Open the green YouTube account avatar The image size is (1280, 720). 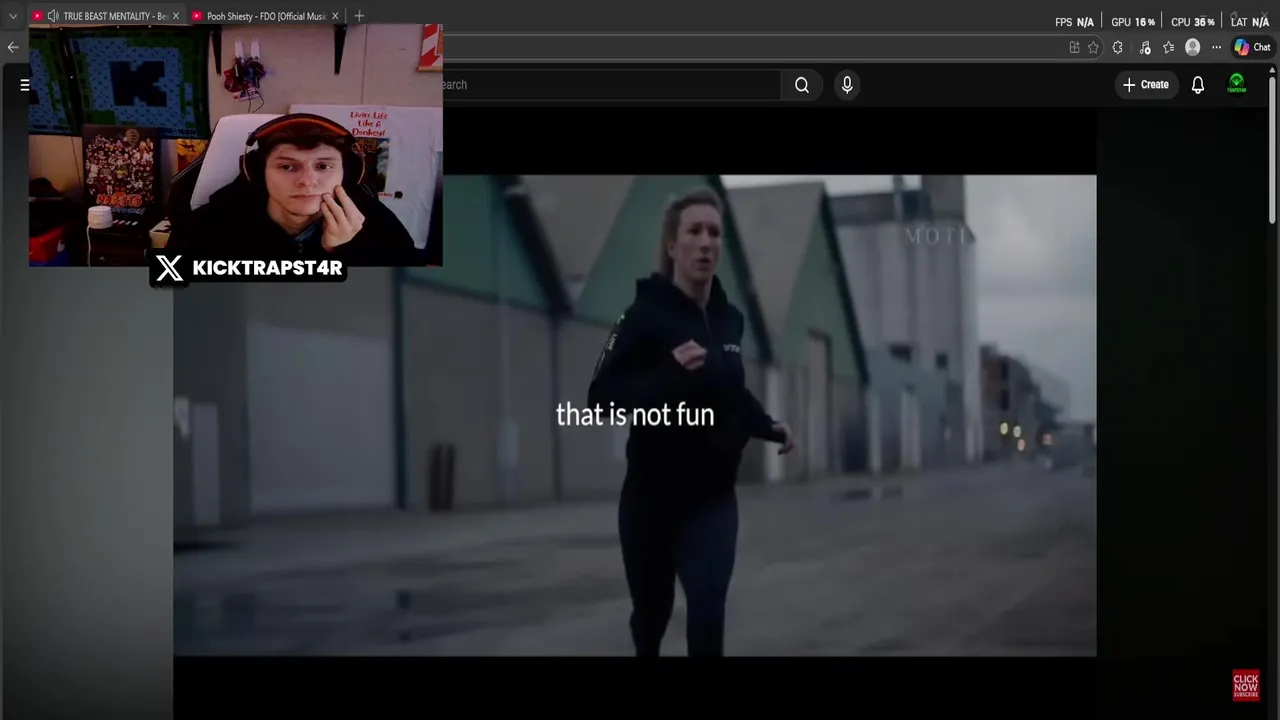[1237, 84]
